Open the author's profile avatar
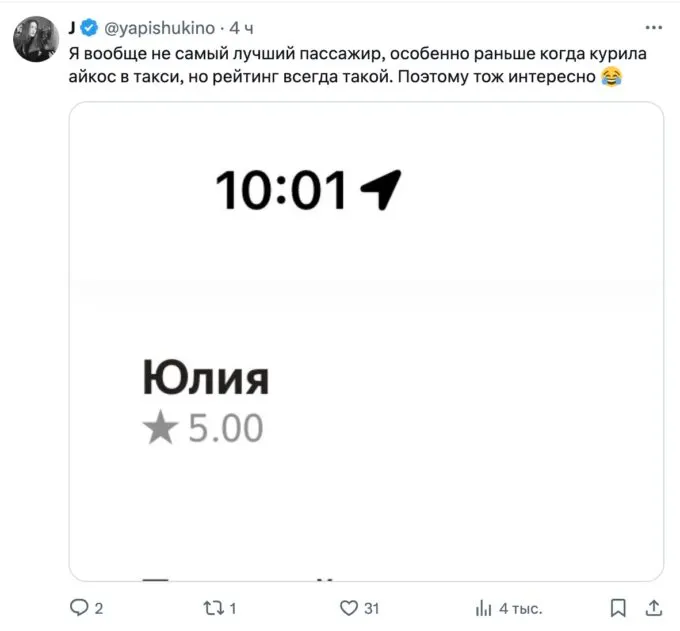Image resolution: width=680 pixels, height=631 pixels. pyautogui.click(x=36, y=40)
